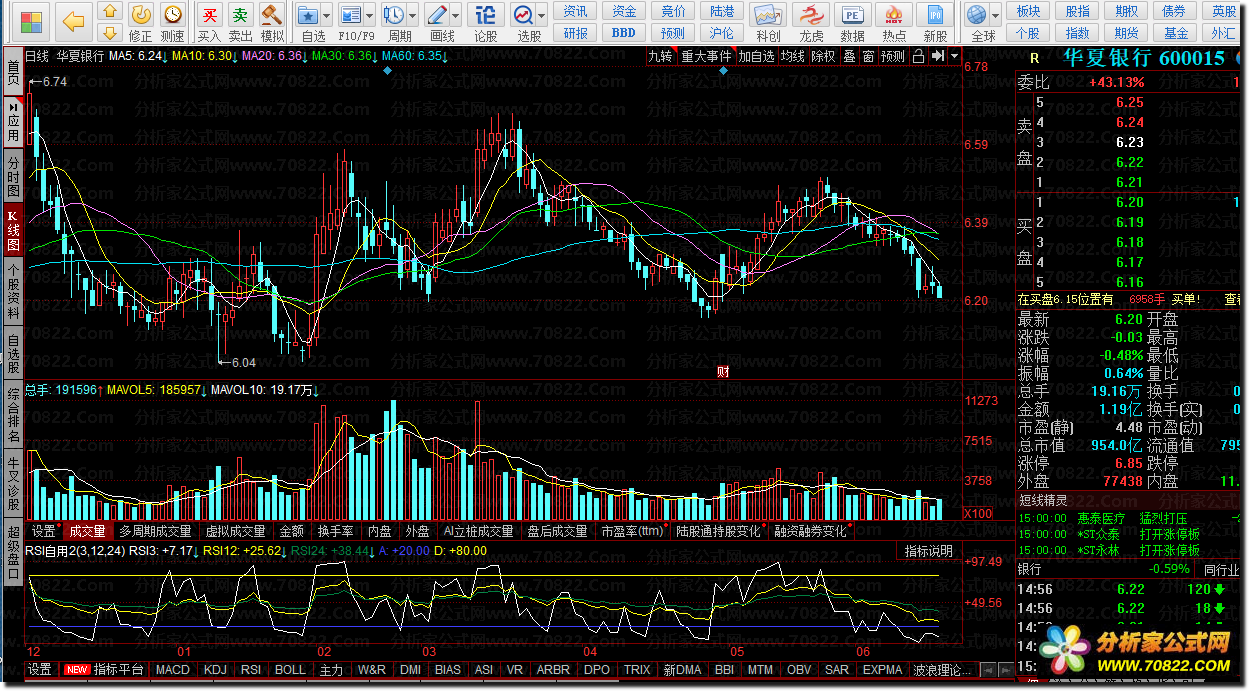Select the 换手率 turnover rate tab

[334, 531]
